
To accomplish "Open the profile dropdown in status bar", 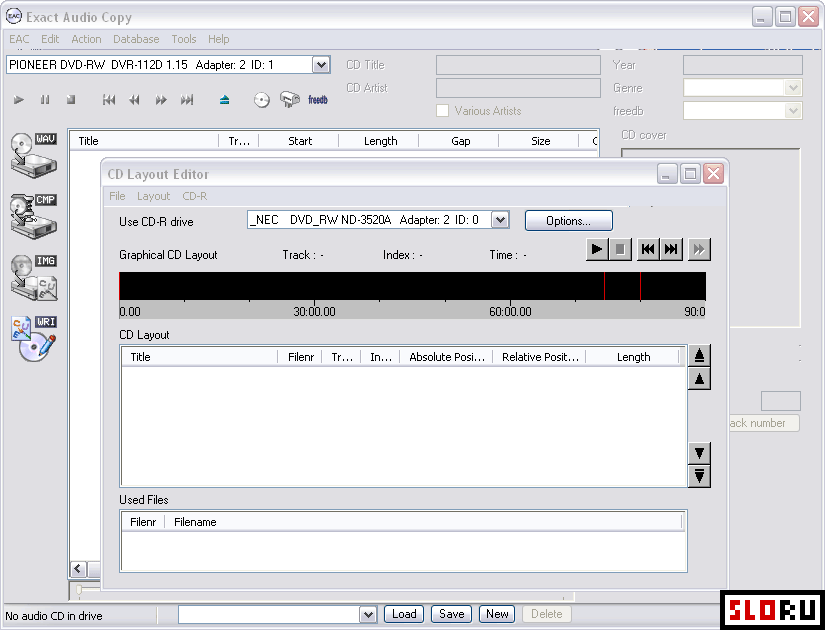I will (368, 614).
